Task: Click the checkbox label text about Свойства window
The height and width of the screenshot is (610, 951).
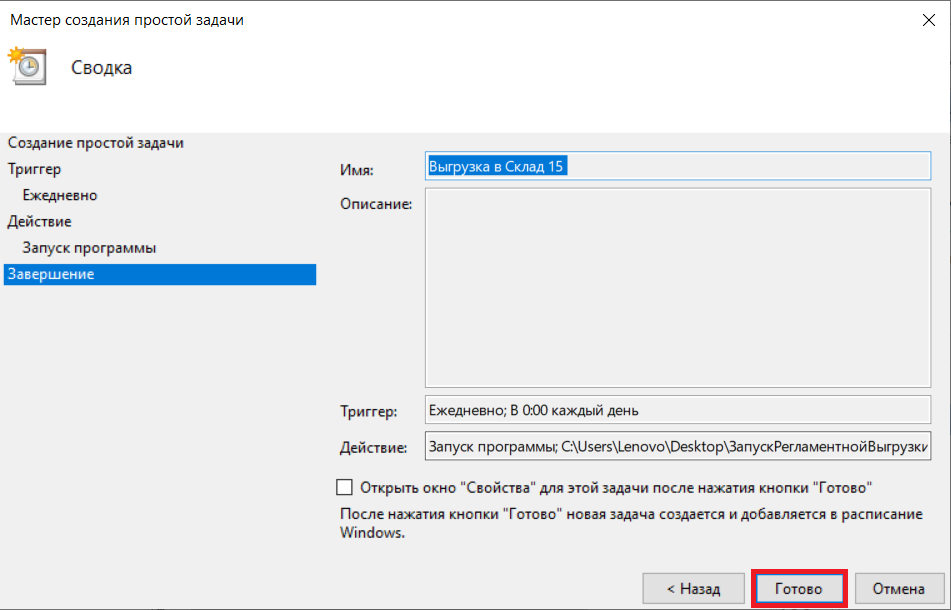Action: 616,488
